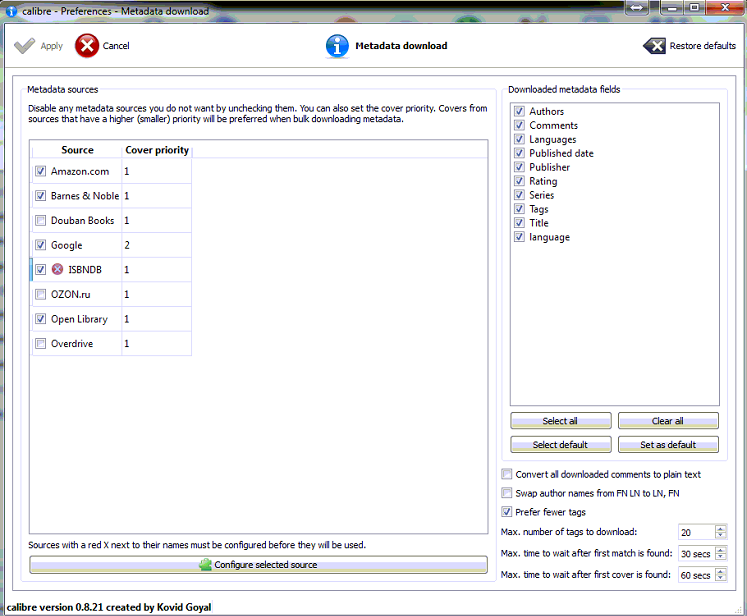Toggle Published date field

coord(519,153)
